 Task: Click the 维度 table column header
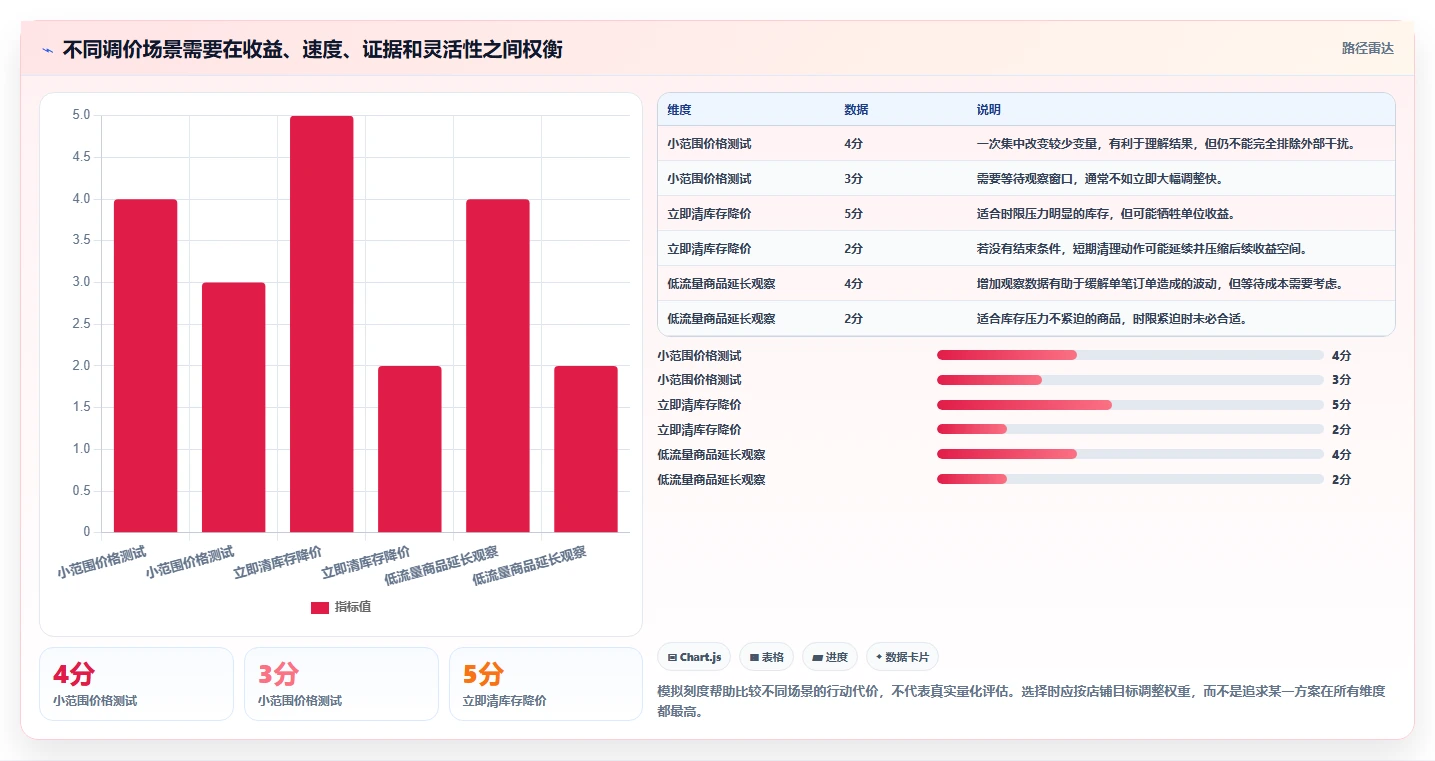tap(679, 110)
